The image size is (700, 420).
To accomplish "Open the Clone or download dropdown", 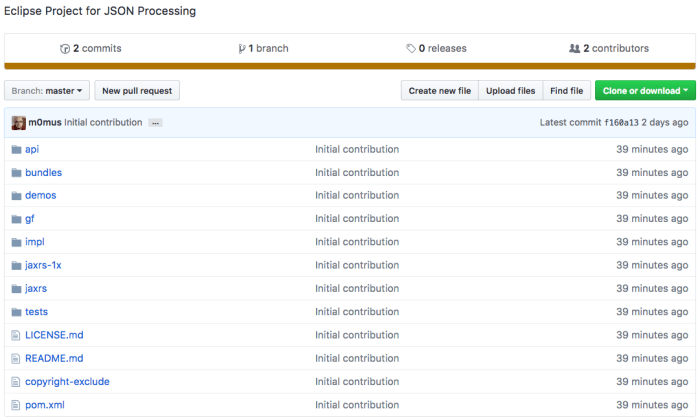I will [x=644, y=91].
